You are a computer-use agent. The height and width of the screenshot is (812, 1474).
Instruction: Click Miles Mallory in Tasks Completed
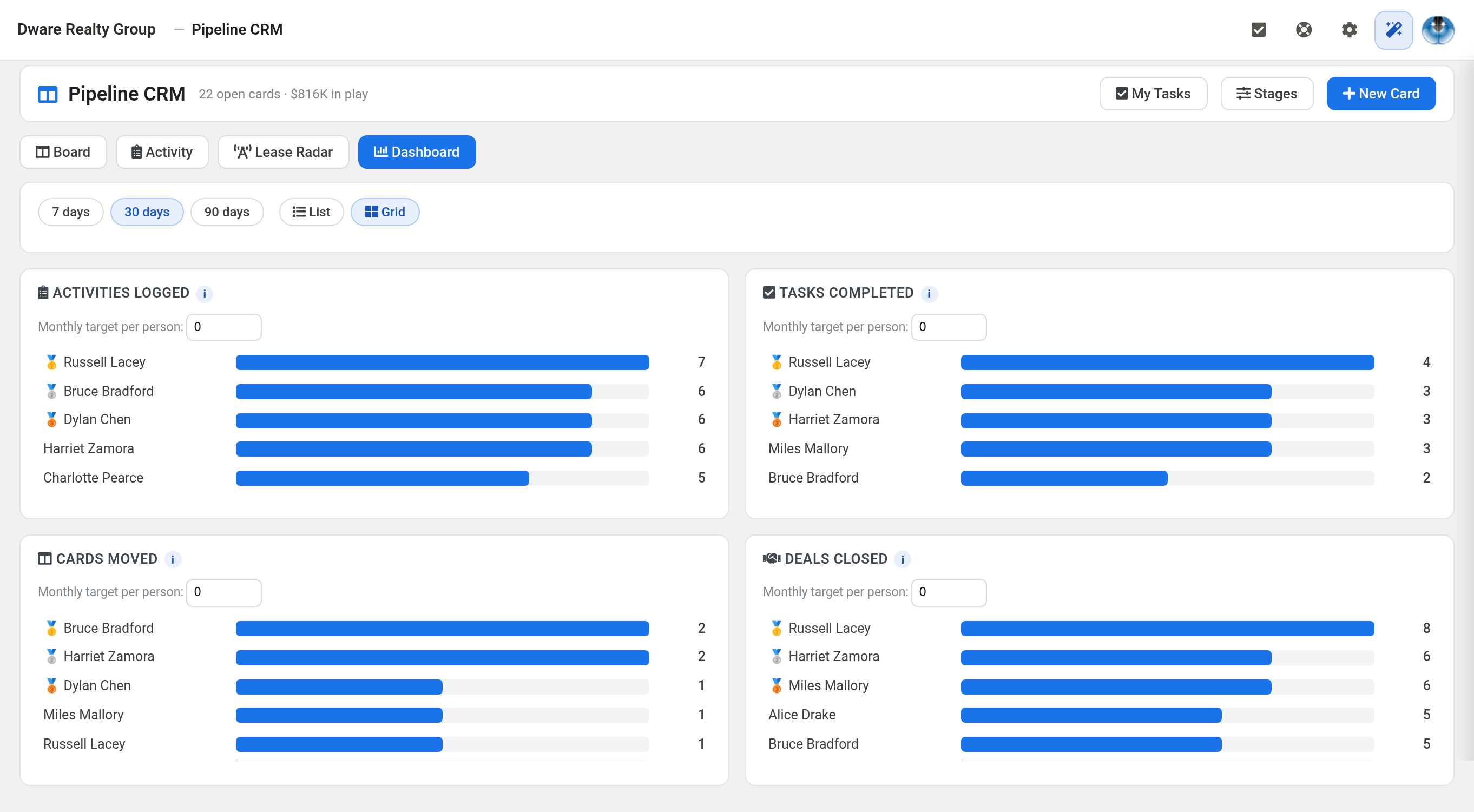[x=808, y=448]
